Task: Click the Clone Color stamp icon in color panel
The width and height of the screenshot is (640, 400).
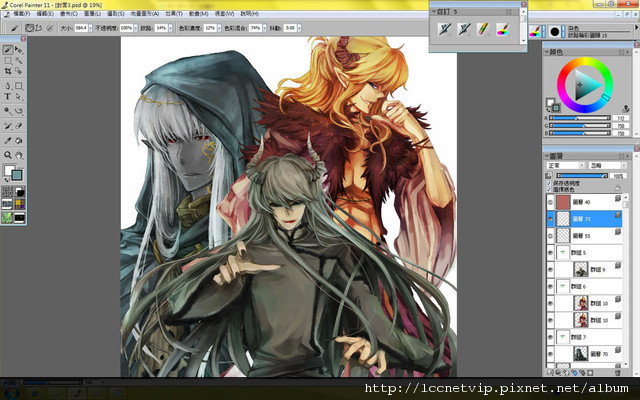Action: [x=625, y=109]
